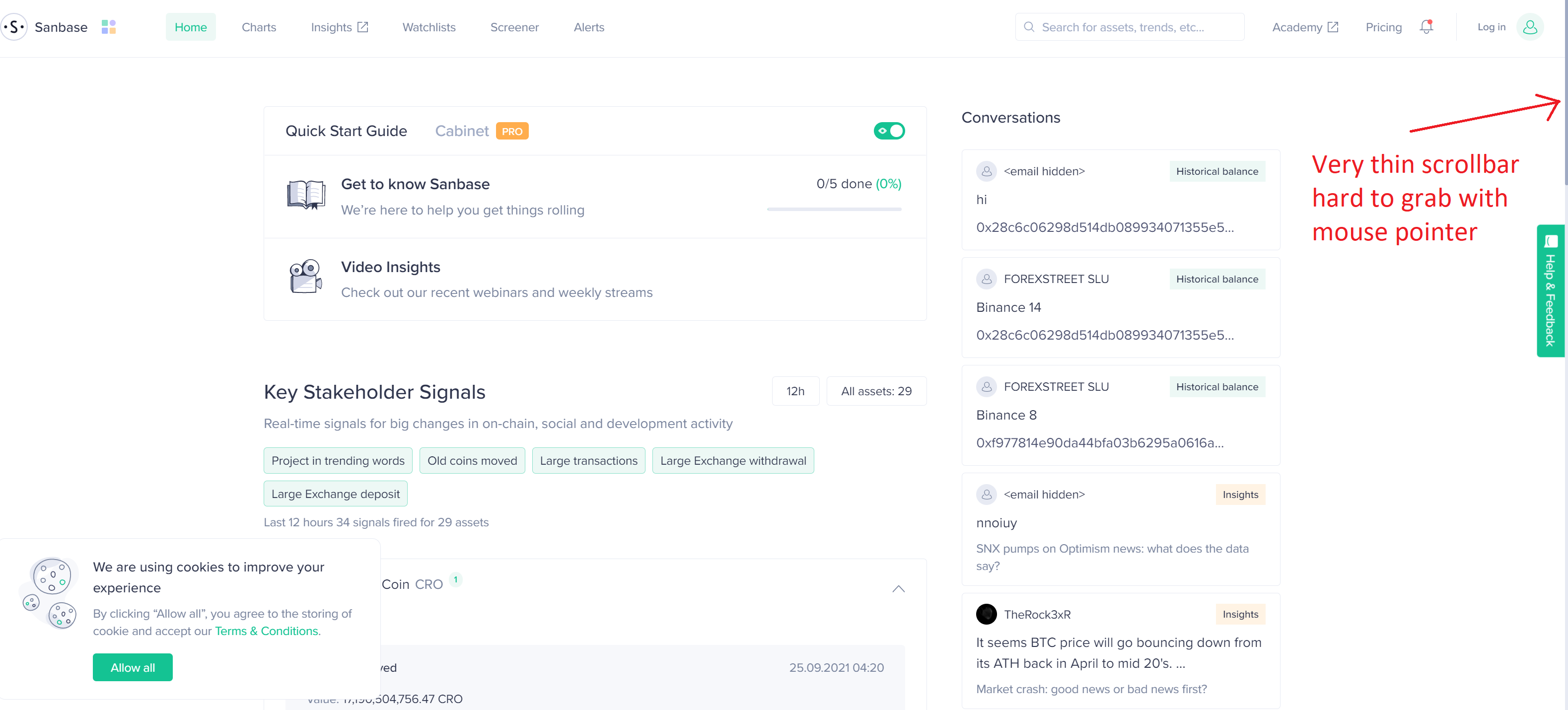Toggle the Quick Start Guide switch

tap(889, 131)
